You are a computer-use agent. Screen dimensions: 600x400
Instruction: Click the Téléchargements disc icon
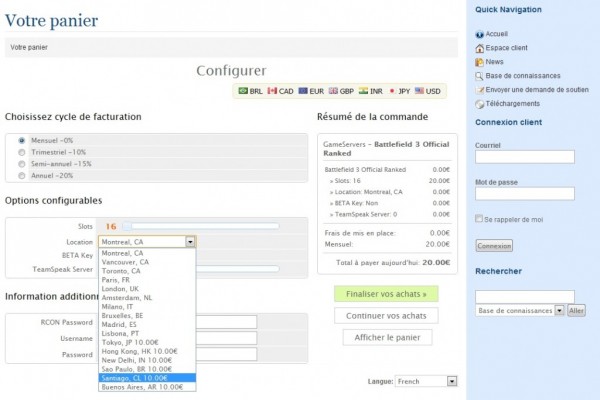(x=479, y=104)
